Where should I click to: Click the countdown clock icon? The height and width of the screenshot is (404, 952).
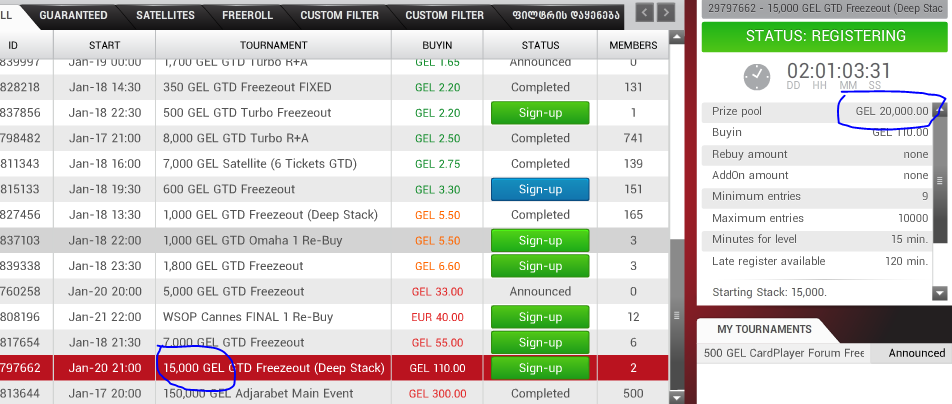tap(758, 76)
